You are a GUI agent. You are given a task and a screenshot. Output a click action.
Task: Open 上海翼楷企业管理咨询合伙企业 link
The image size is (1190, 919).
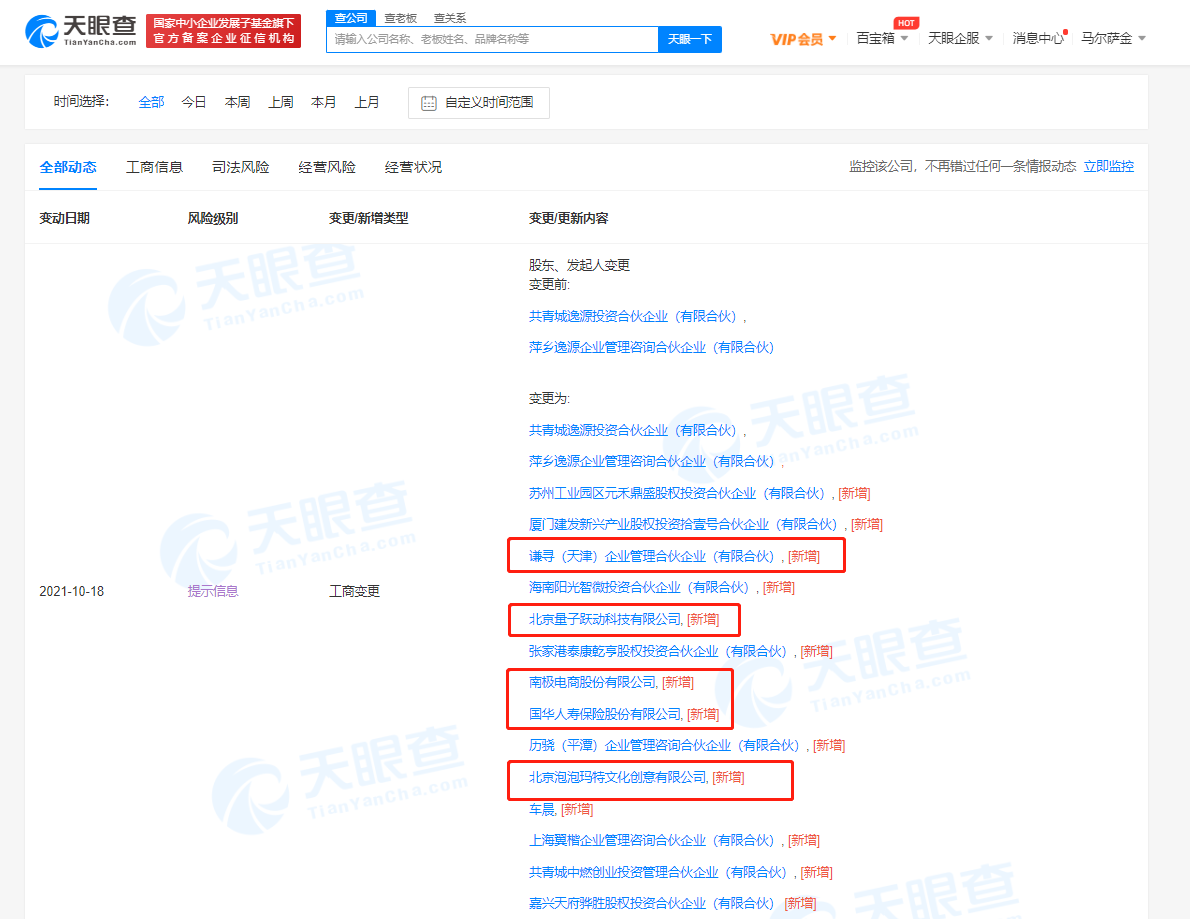click(x=652, y=840)
